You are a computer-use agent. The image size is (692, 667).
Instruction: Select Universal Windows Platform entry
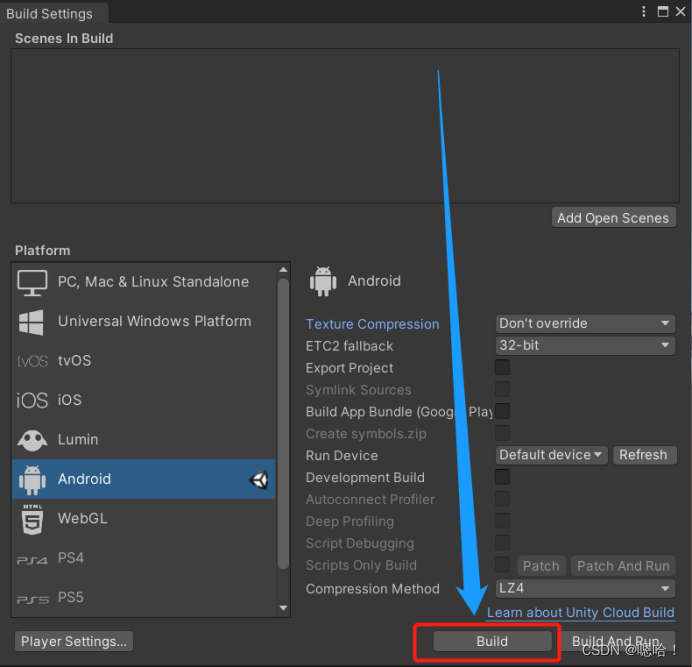tap(143, 321)
